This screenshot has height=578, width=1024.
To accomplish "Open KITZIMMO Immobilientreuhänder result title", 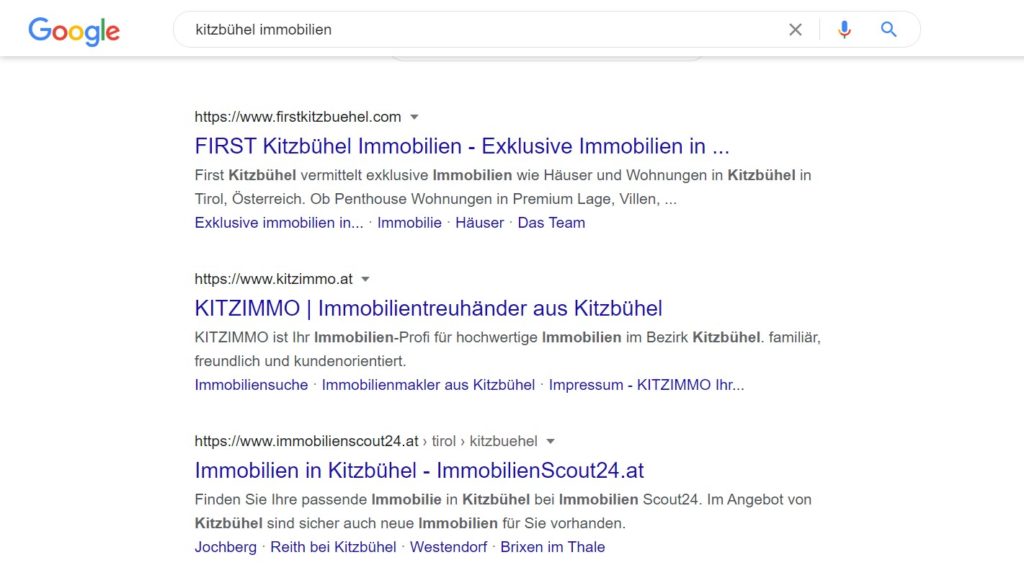I will [428, 308].
